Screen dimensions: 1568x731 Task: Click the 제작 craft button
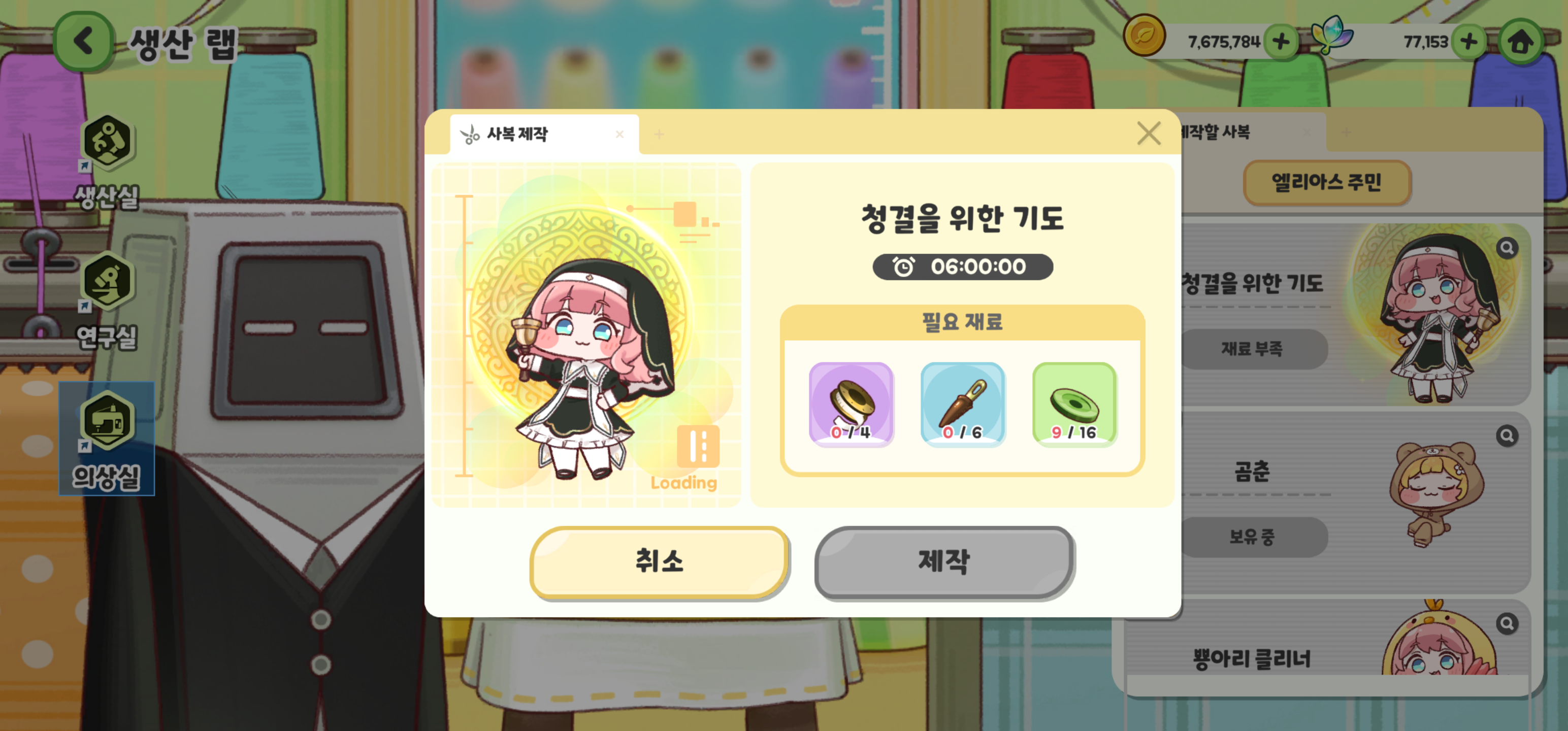944,561
